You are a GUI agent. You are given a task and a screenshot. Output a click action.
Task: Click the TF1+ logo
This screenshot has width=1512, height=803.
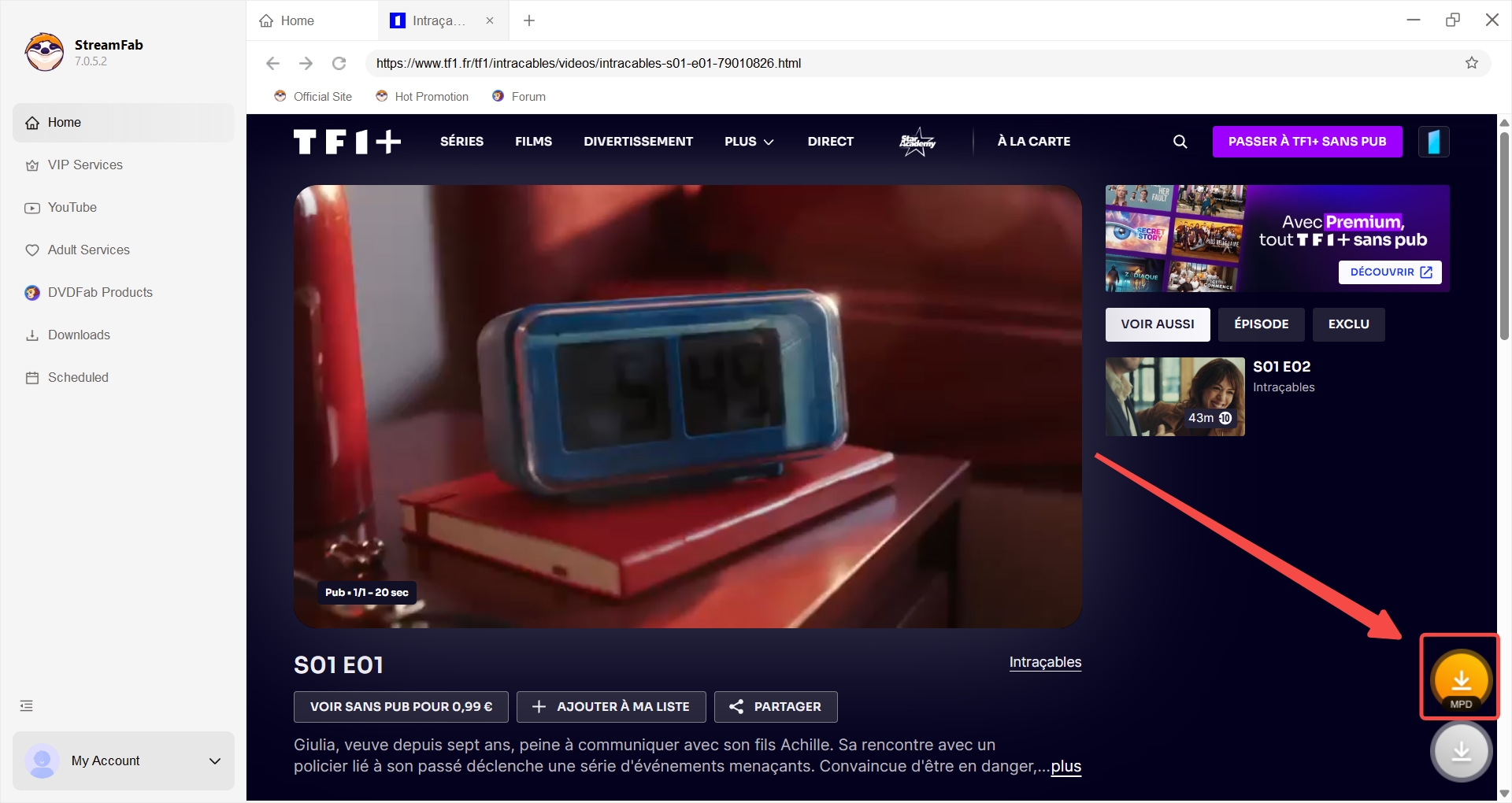[347, 142]
